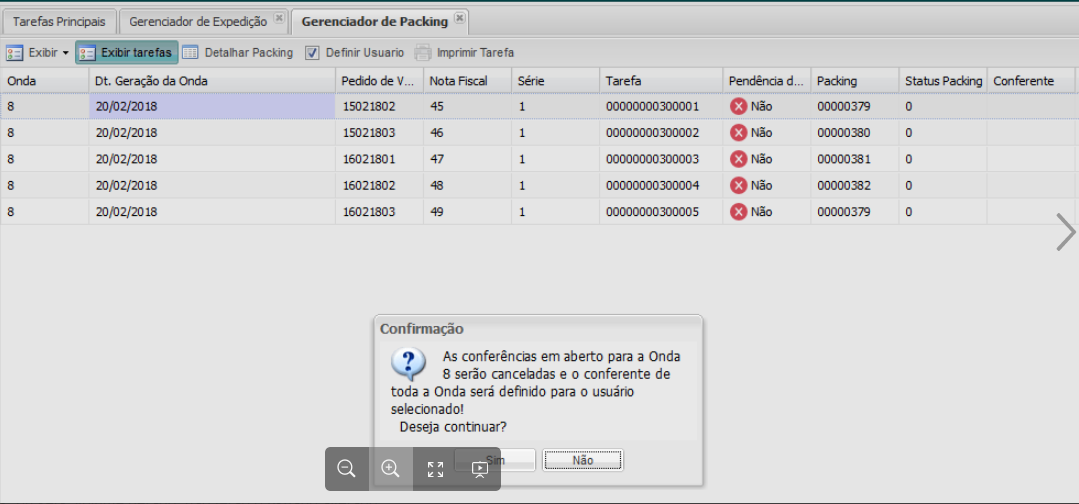1079x504 pixels.
Task: Select order cell 16021803
Action: 379,212
